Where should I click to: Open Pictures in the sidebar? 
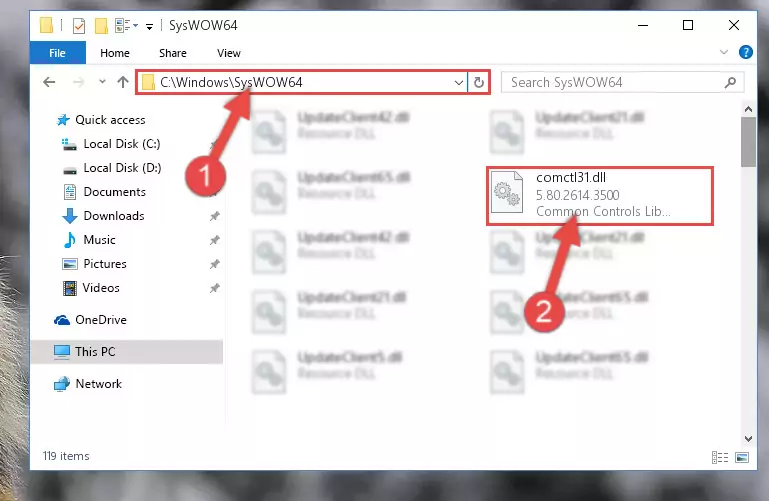coord(94,264)
